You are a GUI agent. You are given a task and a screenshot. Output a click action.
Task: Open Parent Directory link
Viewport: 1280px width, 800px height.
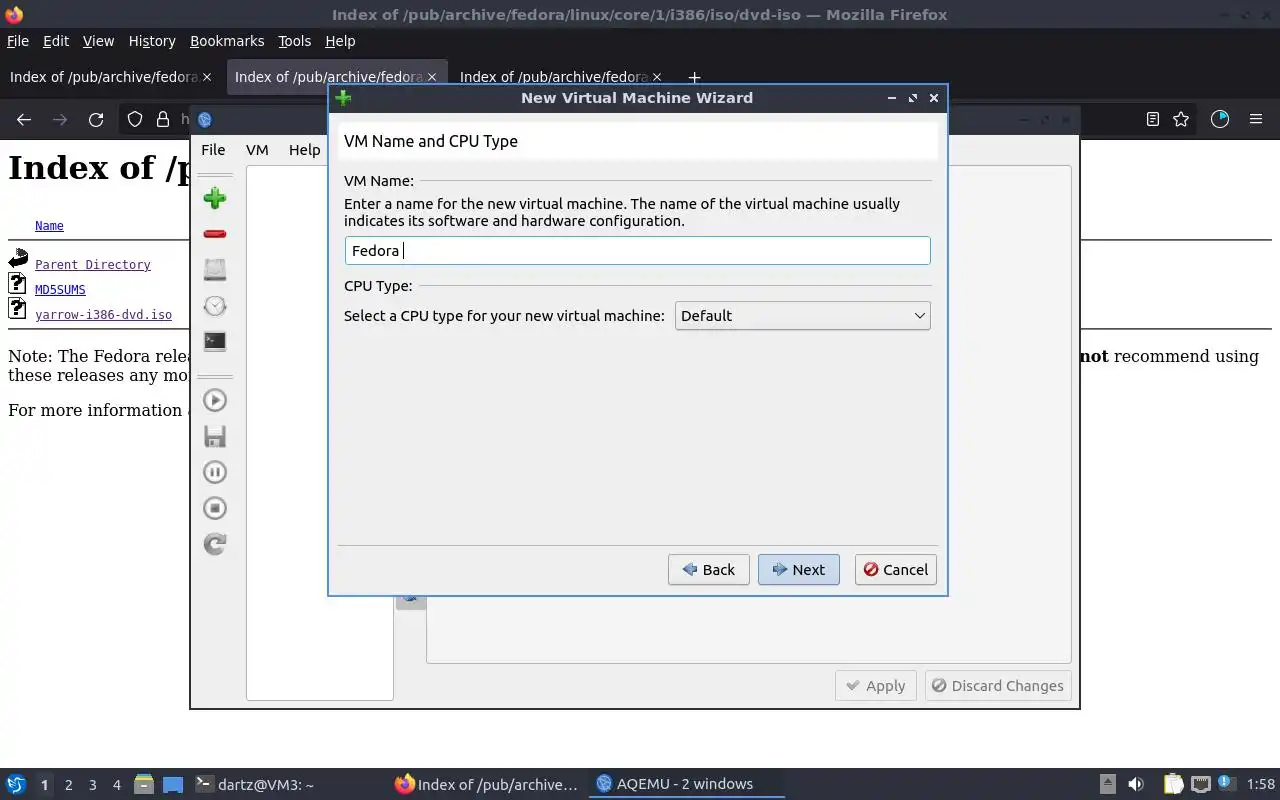[93, 265]
